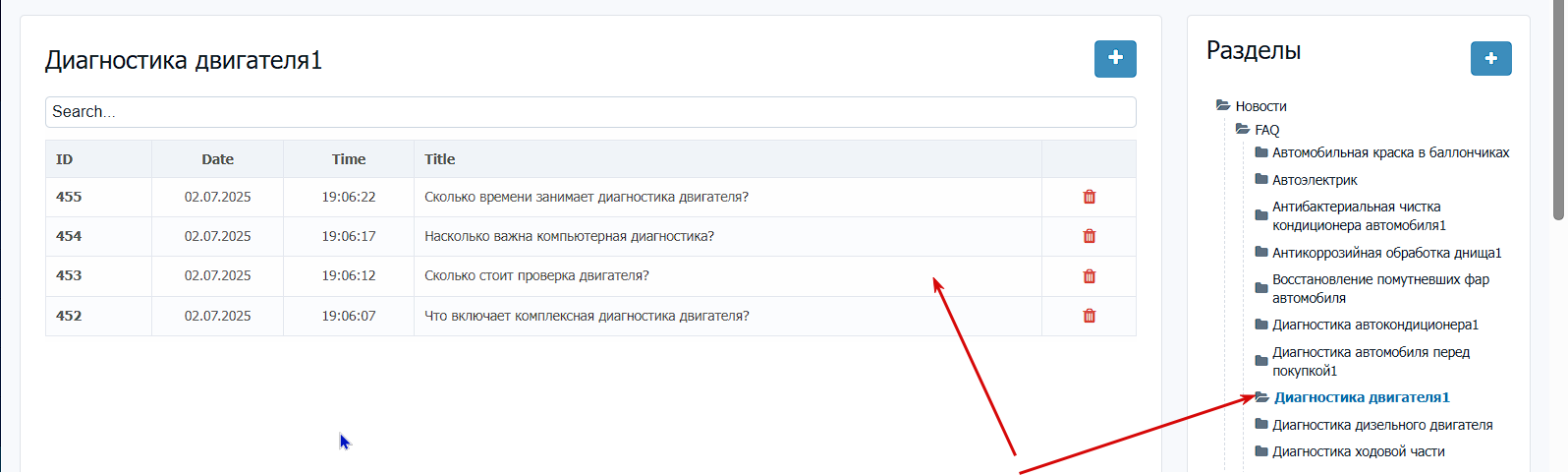Click the Разделы panel heading
The width and height of the screenshot is (1568, 475).
1254,50
